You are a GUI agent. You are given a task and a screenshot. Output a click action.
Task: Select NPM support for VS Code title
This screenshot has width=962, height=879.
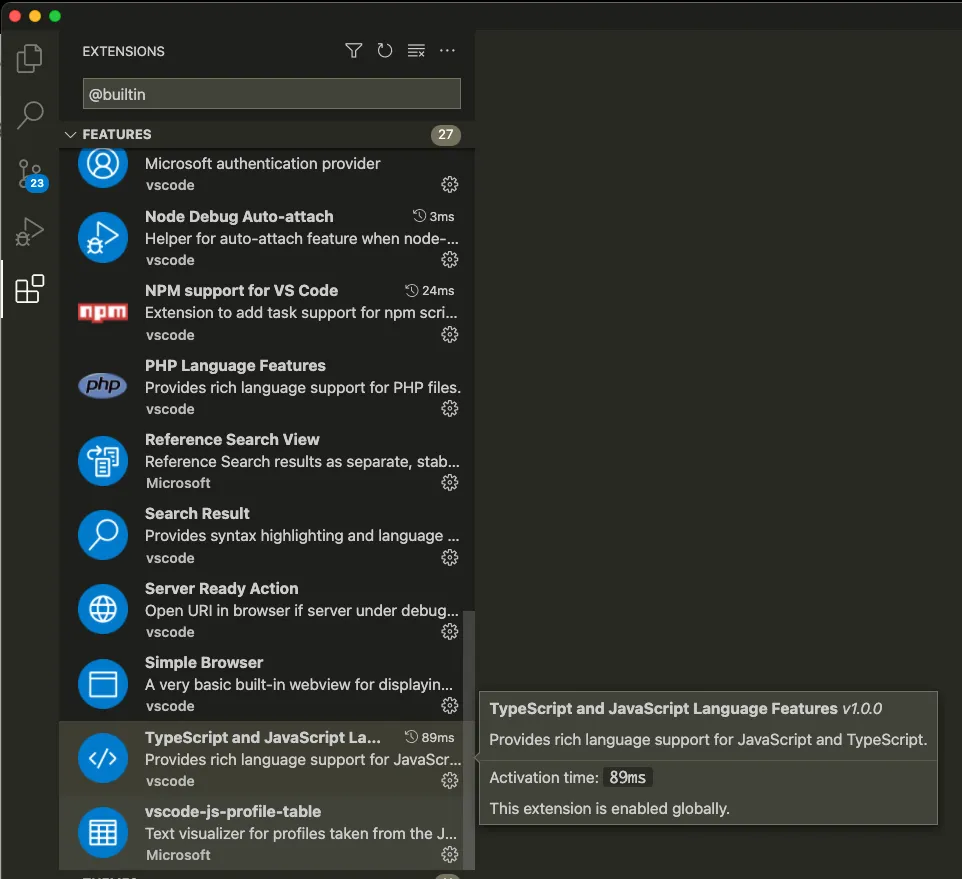click(x=242, y=291)
